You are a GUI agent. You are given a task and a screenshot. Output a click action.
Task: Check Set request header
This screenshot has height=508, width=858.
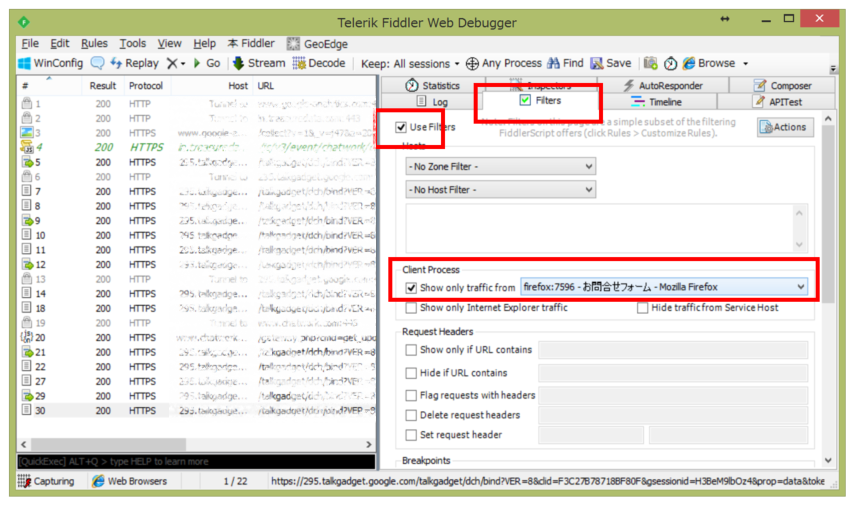click(x=411, y=435)
